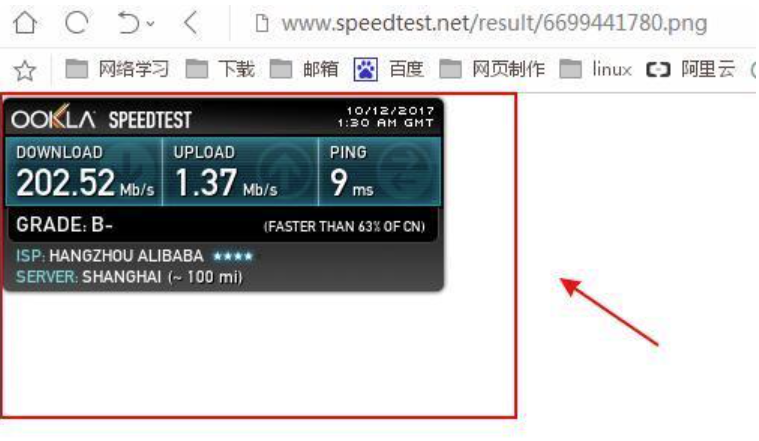
Task: Expand the undo arrow dropdown
Action: pos(151,23)
